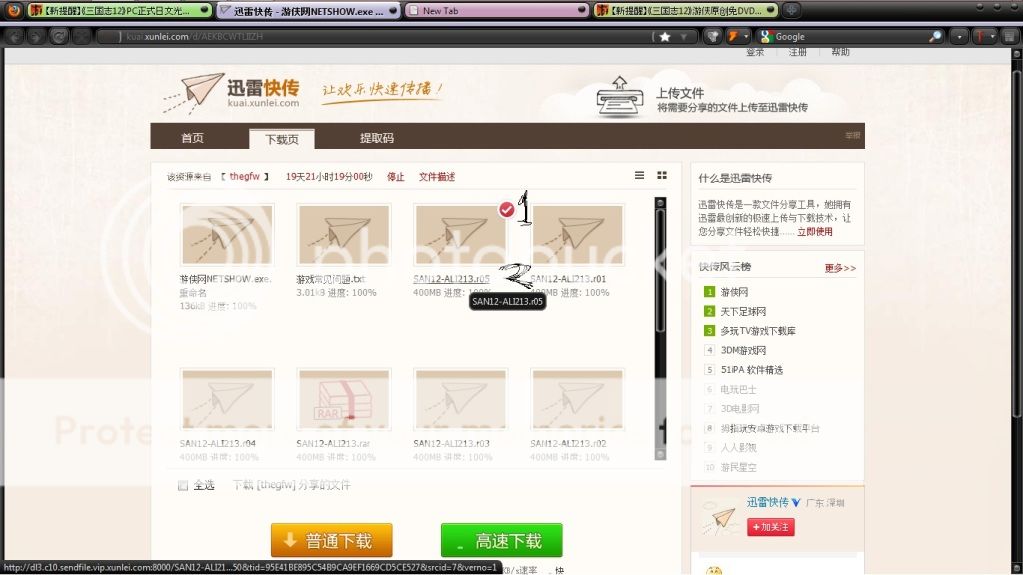
Task: Select the 游侠网NETSHOW.exe thumbnail
Action: 227,234
